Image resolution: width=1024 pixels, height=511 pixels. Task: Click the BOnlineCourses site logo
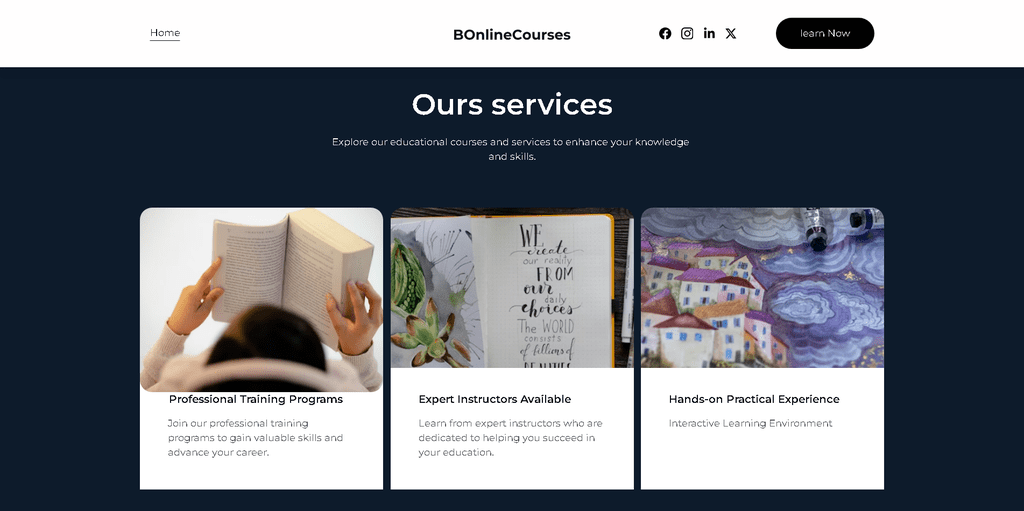[x=511, y=35]
